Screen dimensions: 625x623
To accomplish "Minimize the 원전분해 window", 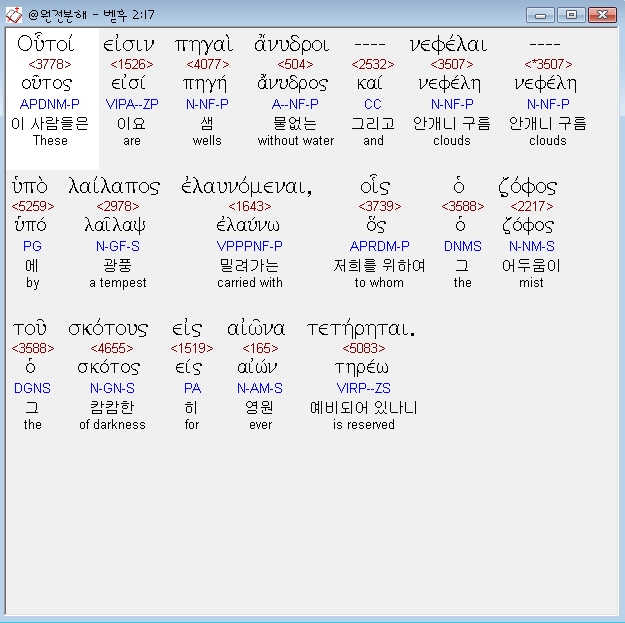I will (540, 15).
